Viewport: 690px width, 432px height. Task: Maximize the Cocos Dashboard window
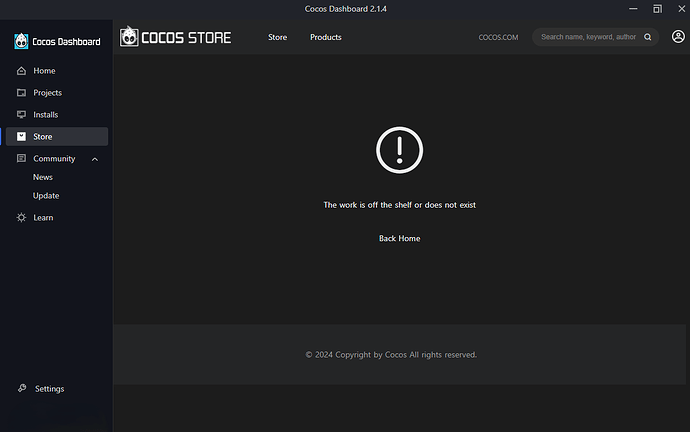pos(657,9)
